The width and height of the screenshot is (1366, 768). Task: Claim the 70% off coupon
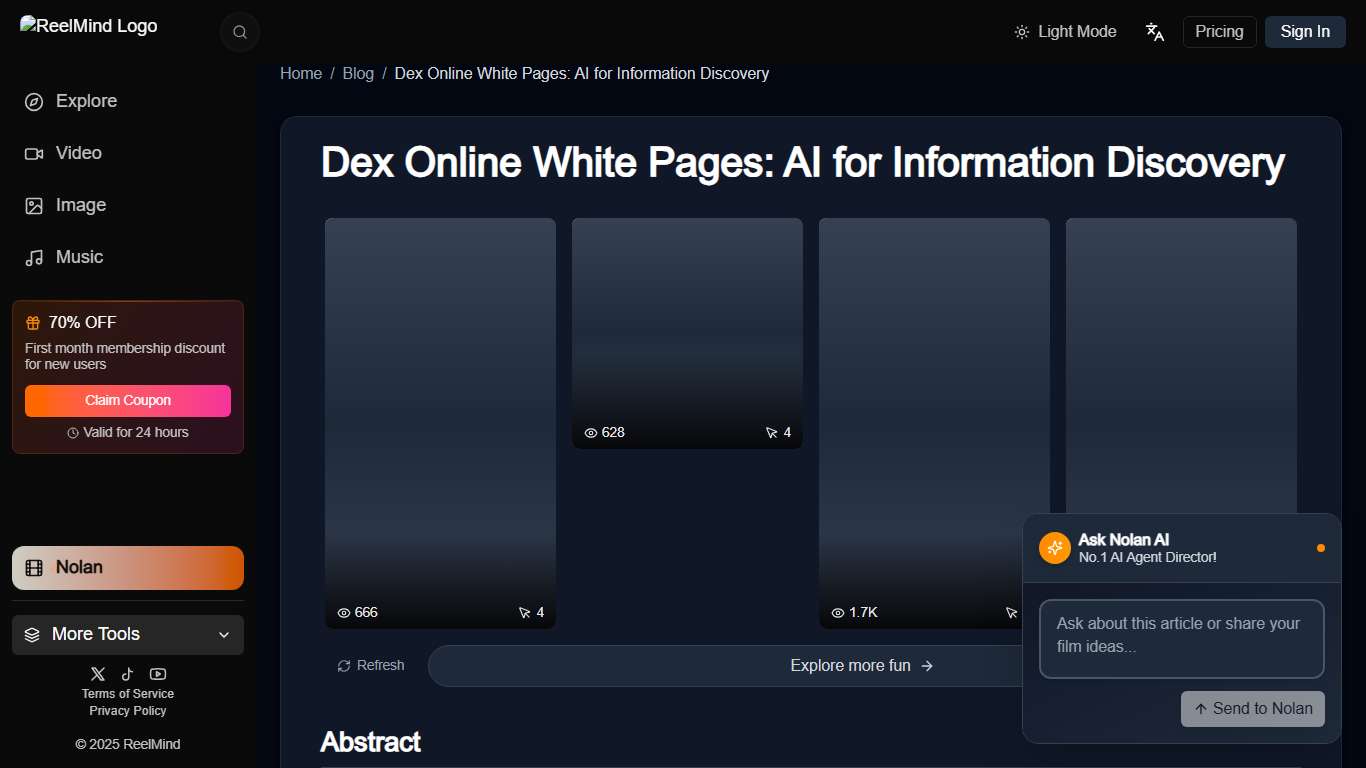click(127, 400)
